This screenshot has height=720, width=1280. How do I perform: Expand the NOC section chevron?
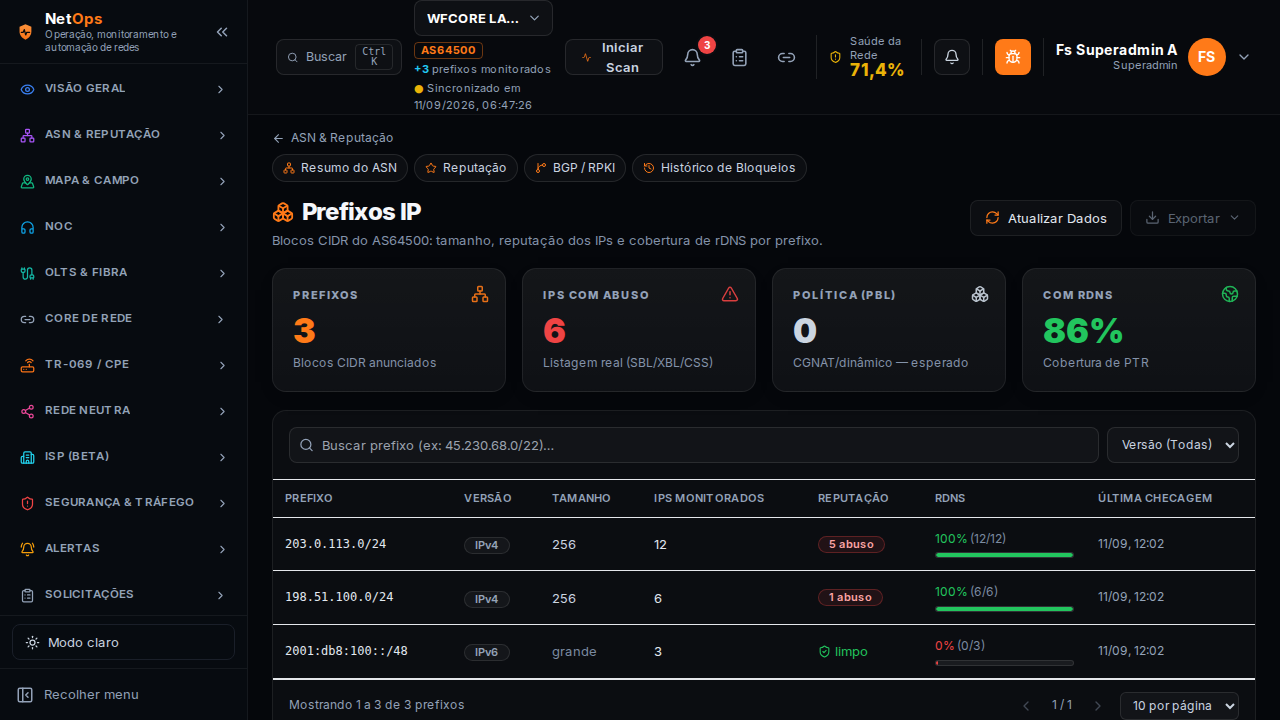[x=221, y=228]
